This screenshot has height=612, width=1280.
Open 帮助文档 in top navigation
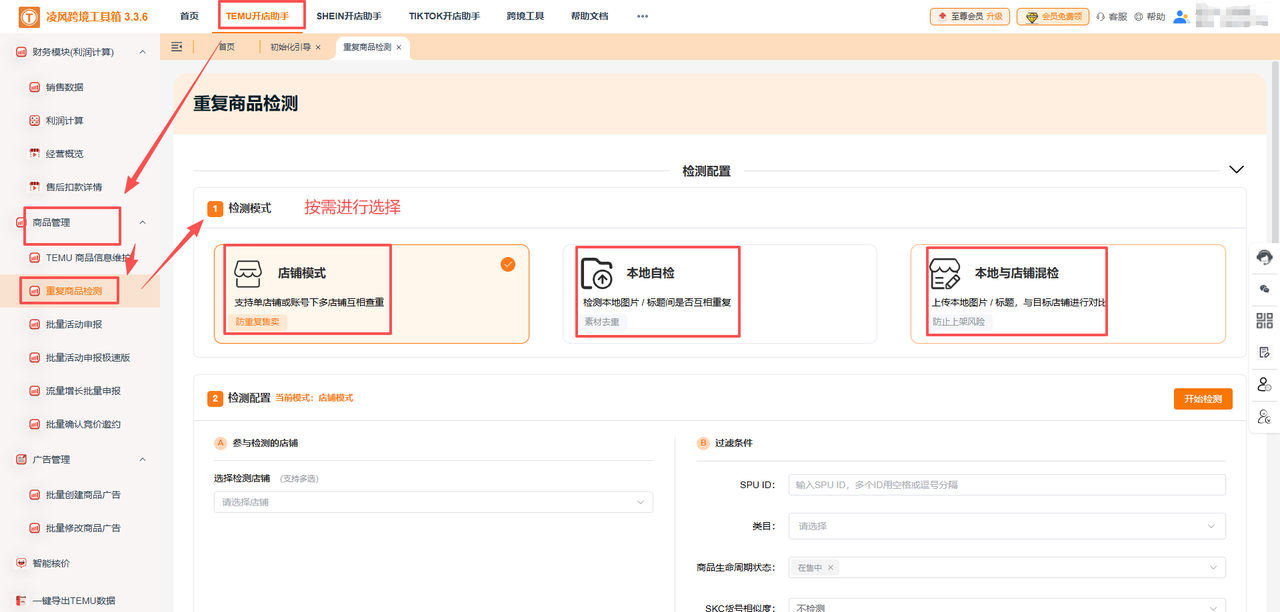point(589,16)
